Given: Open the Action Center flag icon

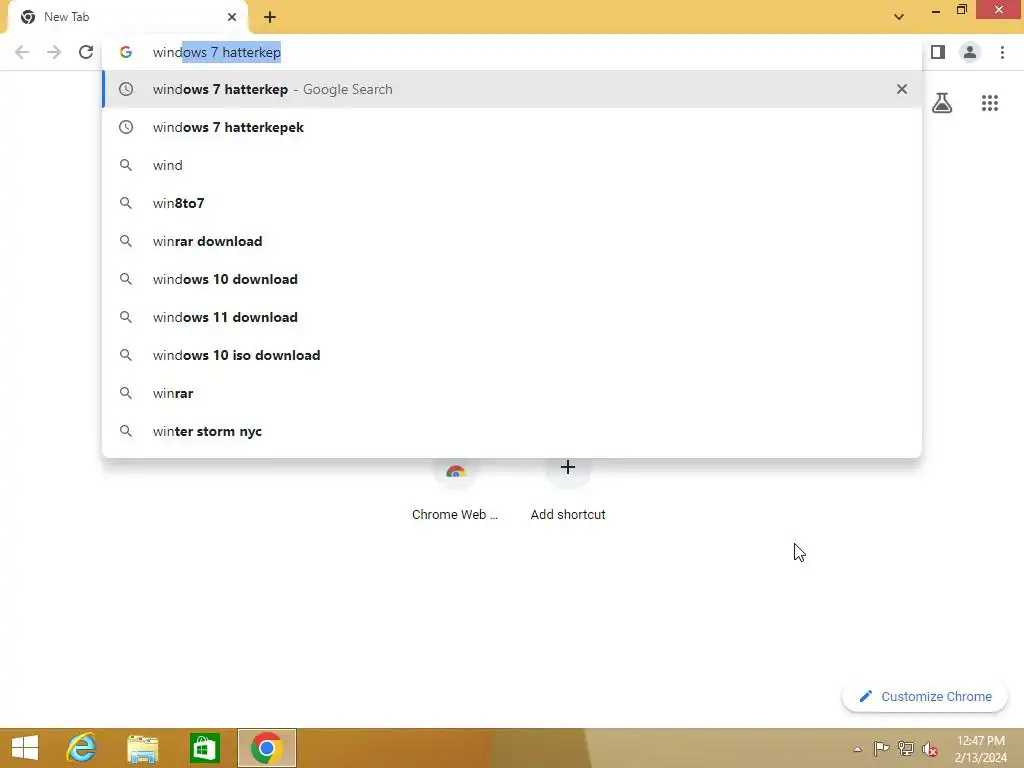Looking at the screenshot, I should pyautogui.click(x=881, y=748).
